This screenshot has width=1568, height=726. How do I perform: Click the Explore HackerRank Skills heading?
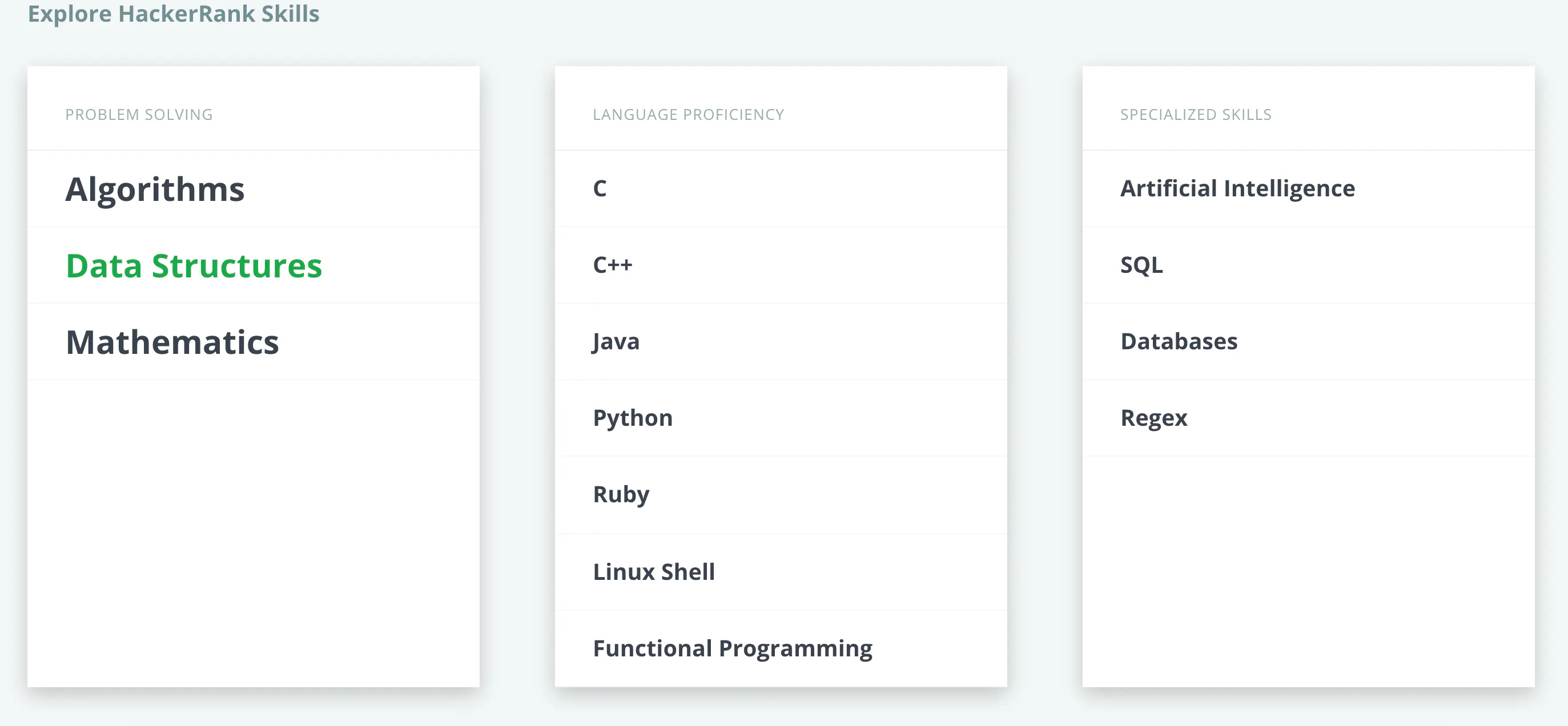[x=174, y=13]
